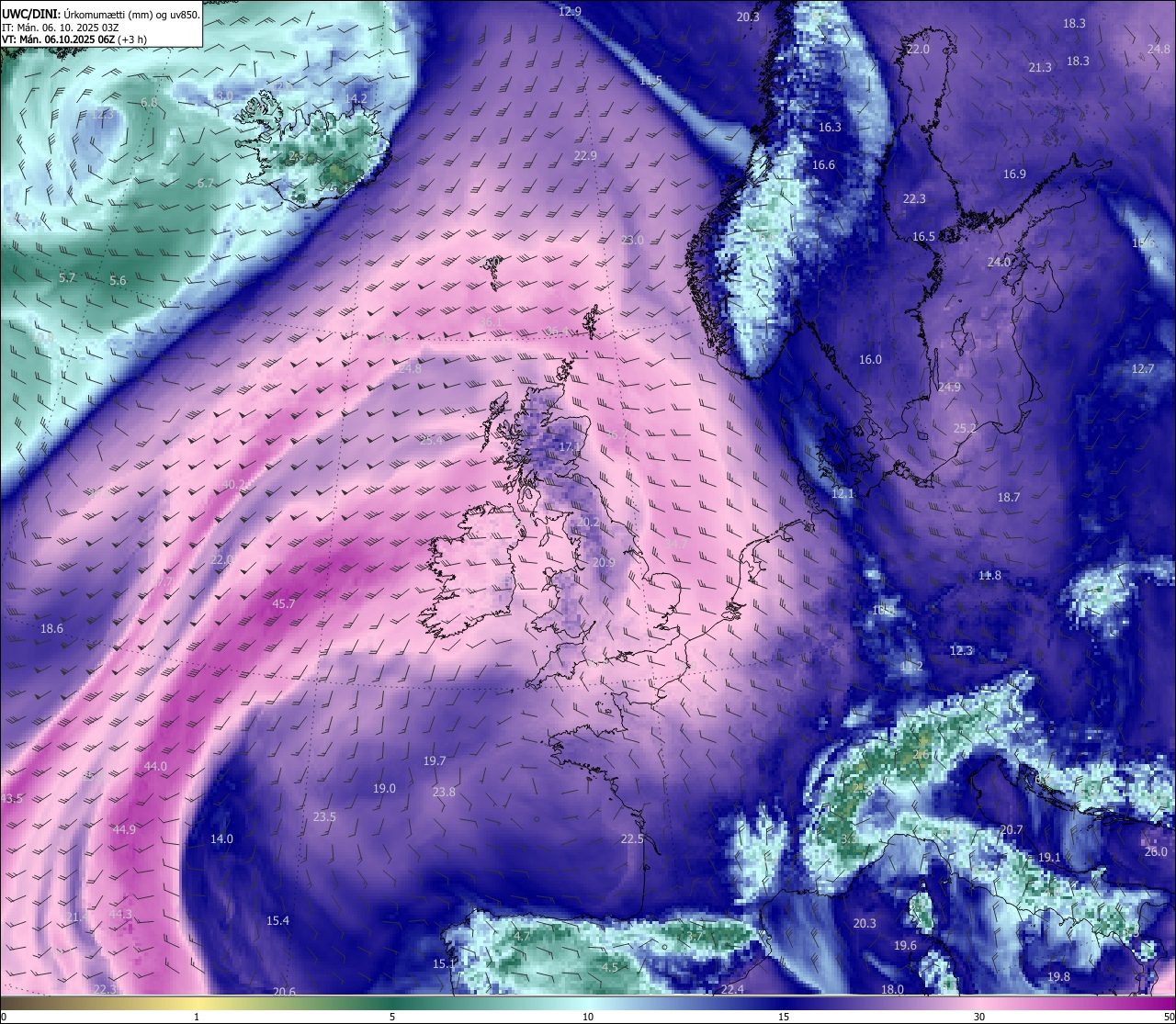Click the 23.5 value label
The image size is (1176, 1024).
coord(324,817)
